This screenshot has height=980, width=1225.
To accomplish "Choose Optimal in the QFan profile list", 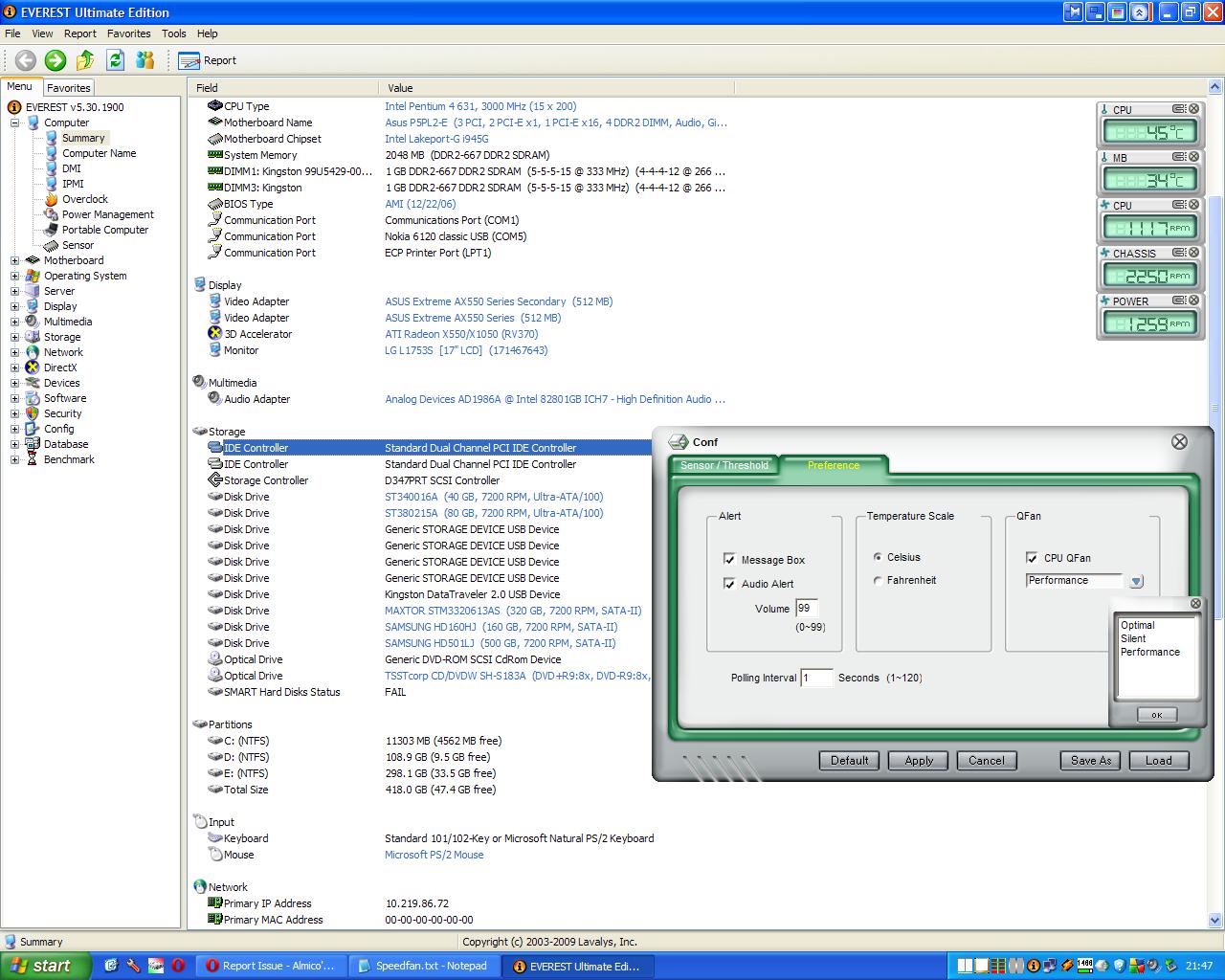I will [1138, 625].
